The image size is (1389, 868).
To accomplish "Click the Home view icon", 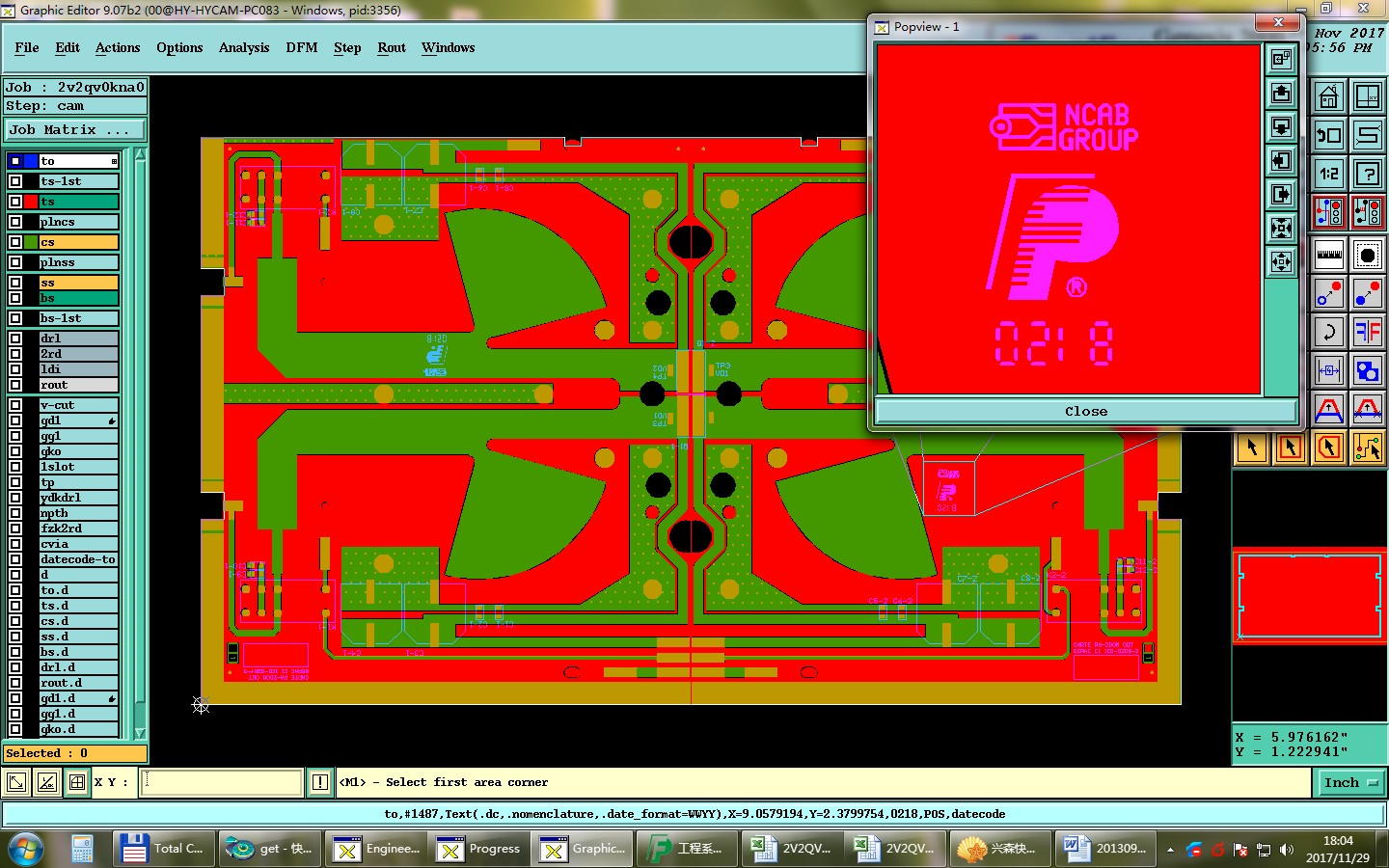I will tap(1329, 96).
